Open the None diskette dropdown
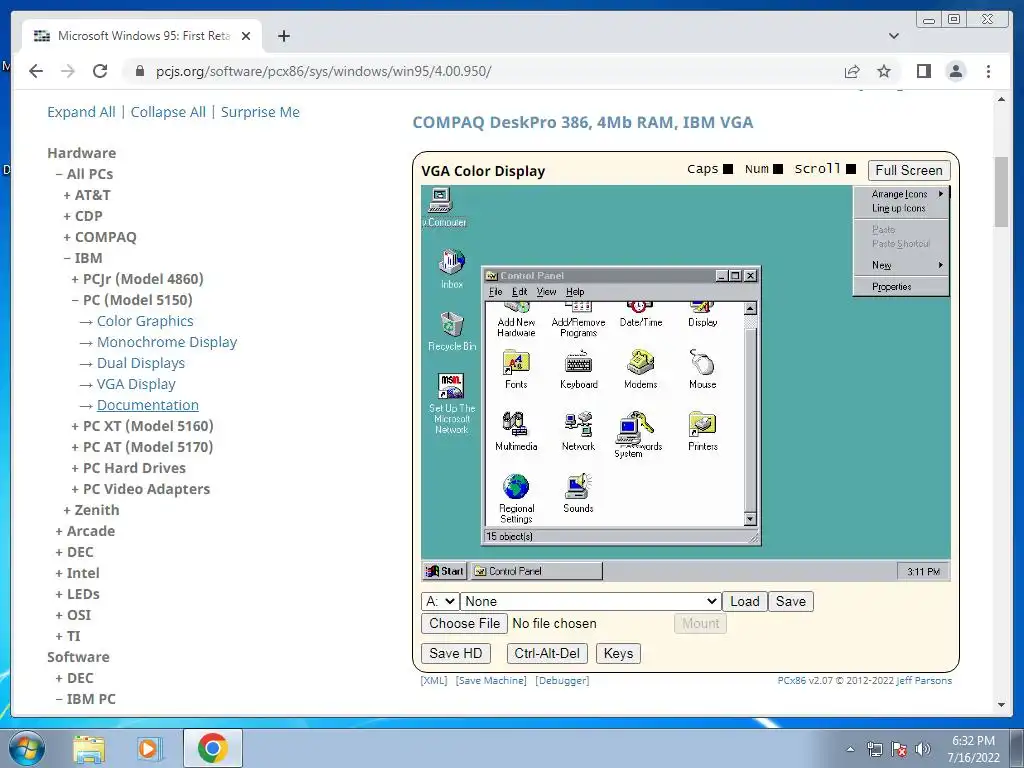This screenshot has width=1024, height=768. coord(590,601)
